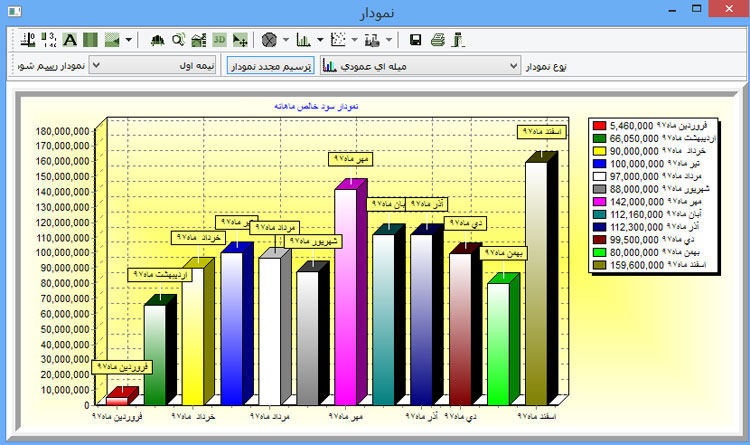Viewport: 750px width, 445px height.
Task: Click the point labels '3,1' icon
Action: coord(49,40)
